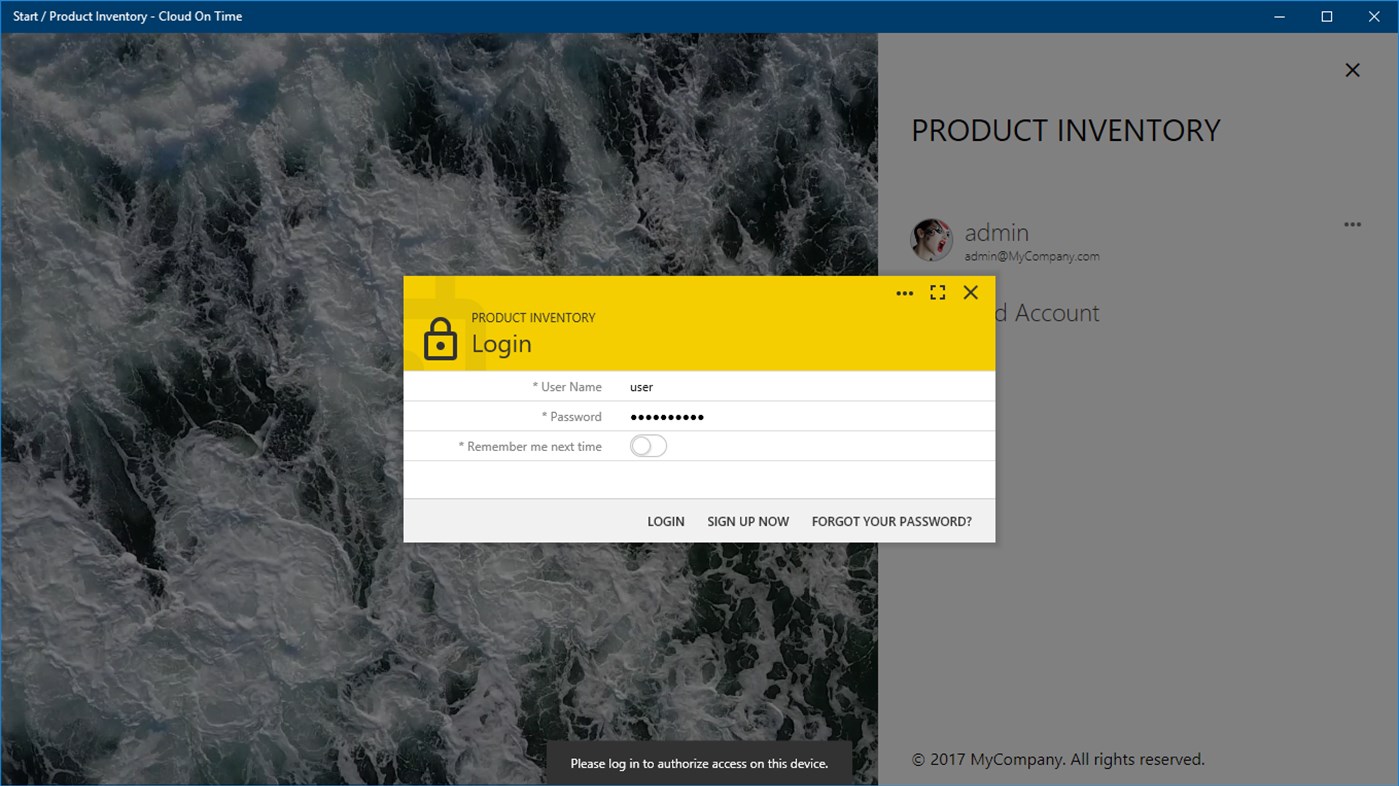
Task: Select SIGN UP NOW
Action: coord(748,521)
